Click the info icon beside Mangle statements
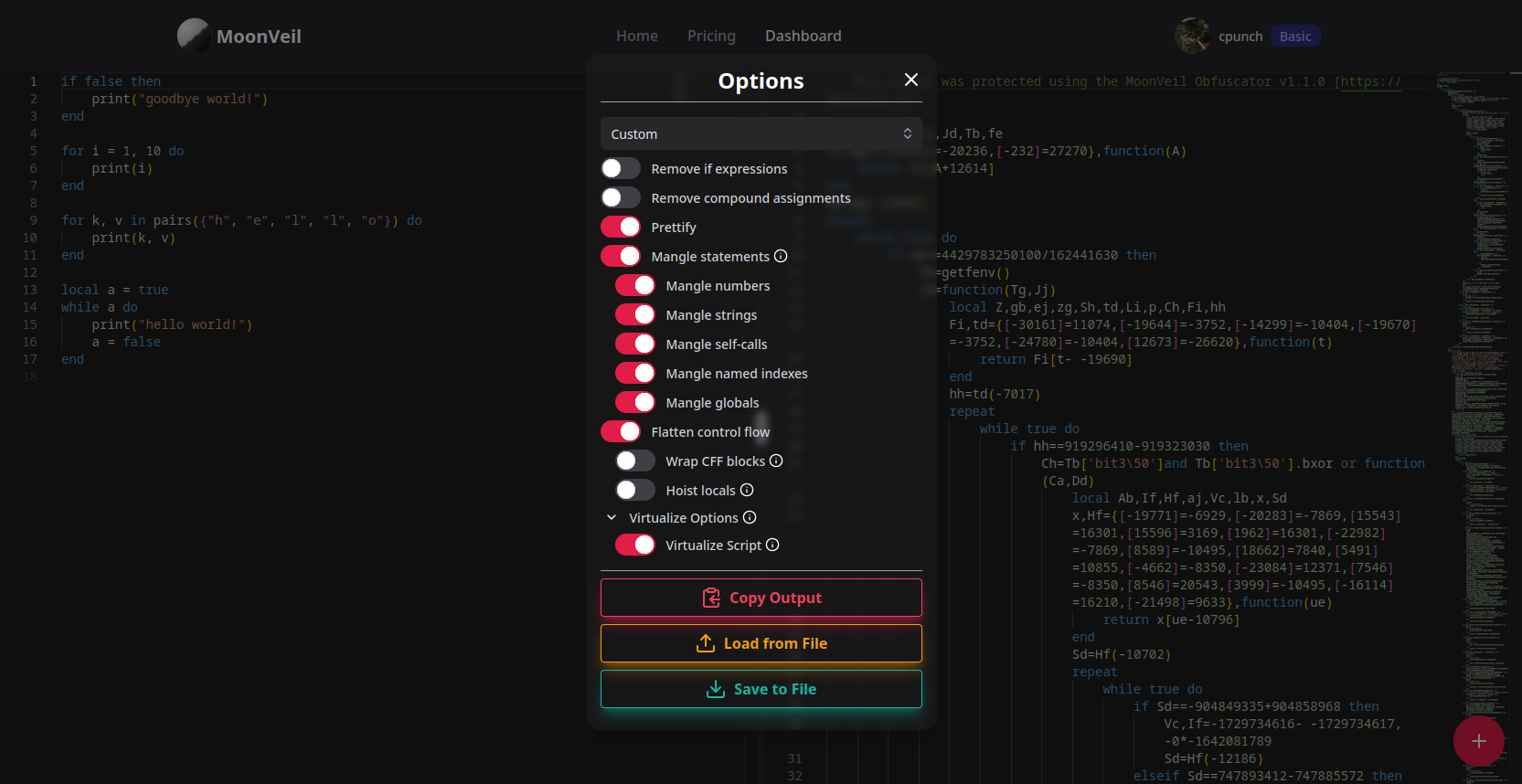 (781, 257)
